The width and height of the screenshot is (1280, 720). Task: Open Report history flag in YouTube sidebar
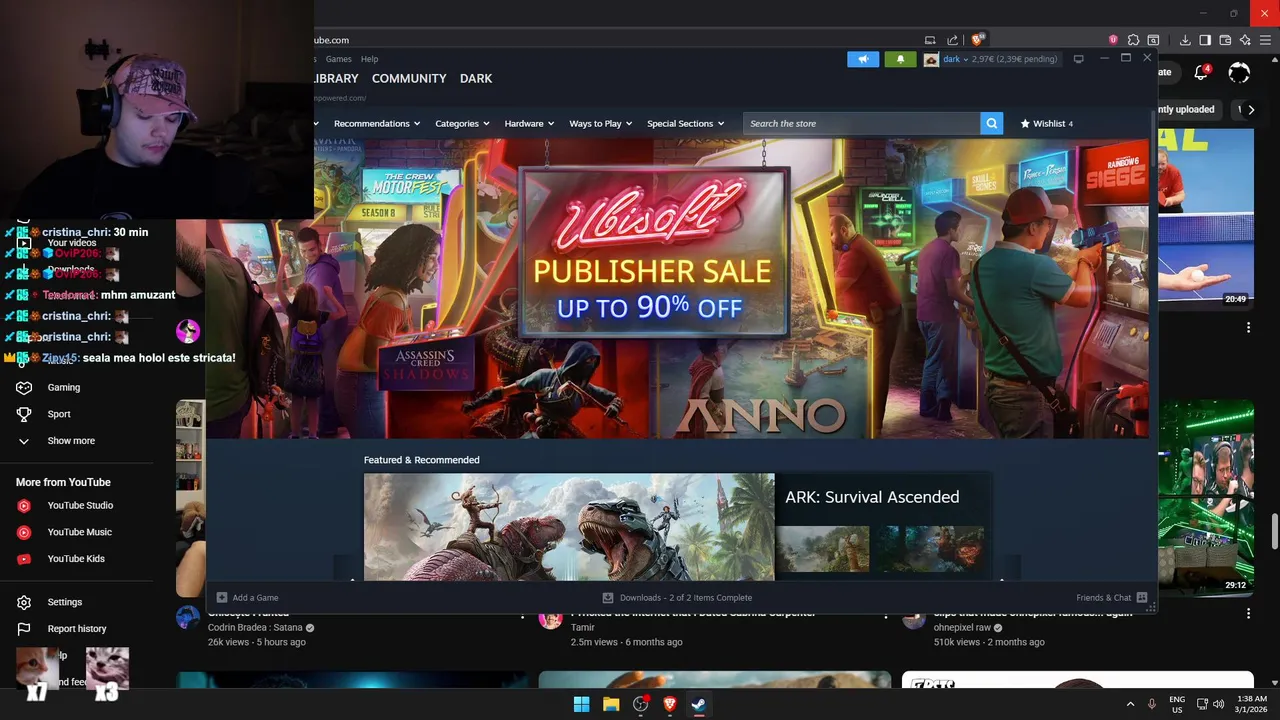tap(25, 629)
